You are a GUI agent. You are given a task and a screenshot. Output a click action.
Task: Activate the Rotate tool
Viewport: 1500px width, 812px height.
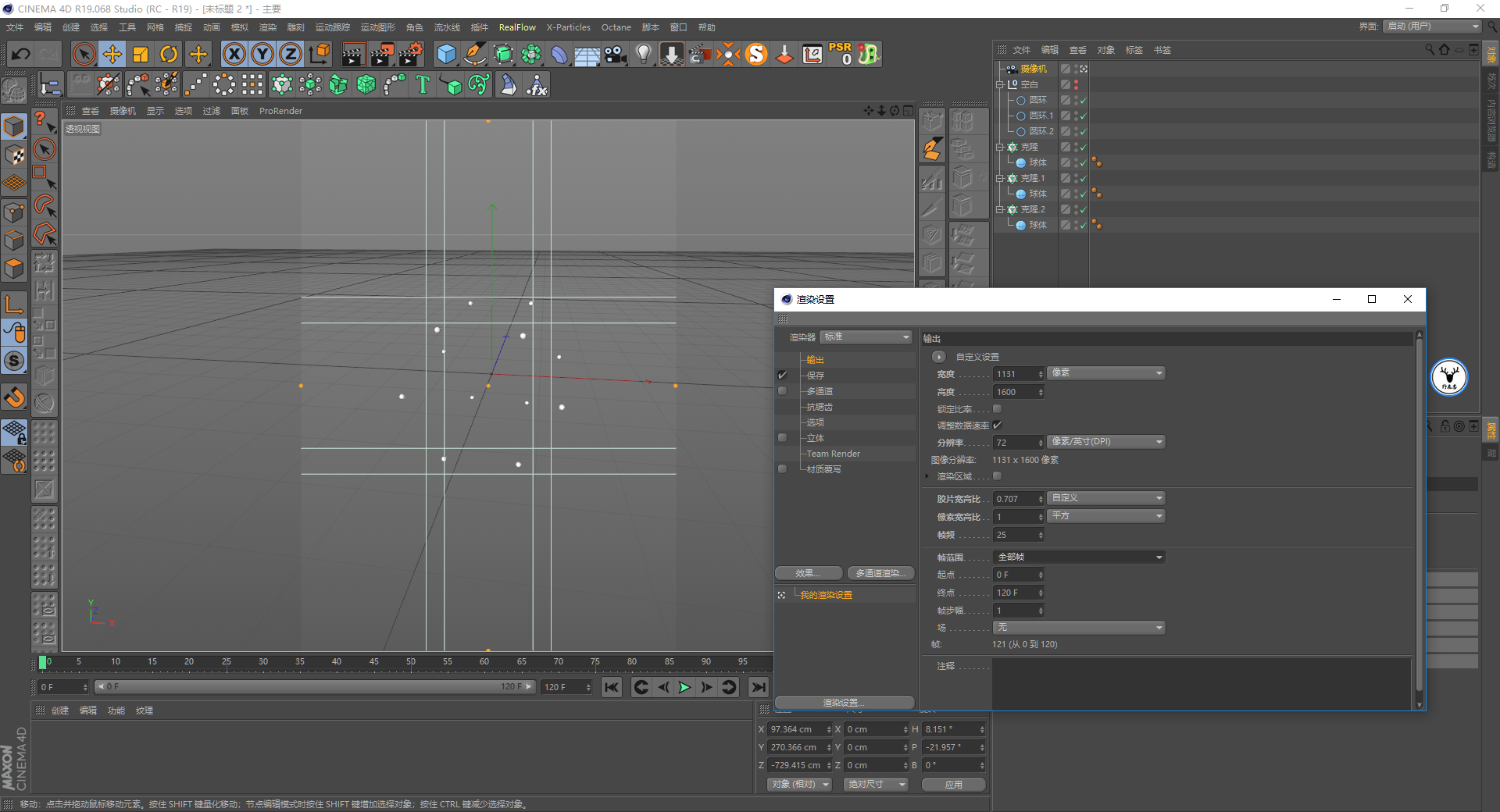169,54
